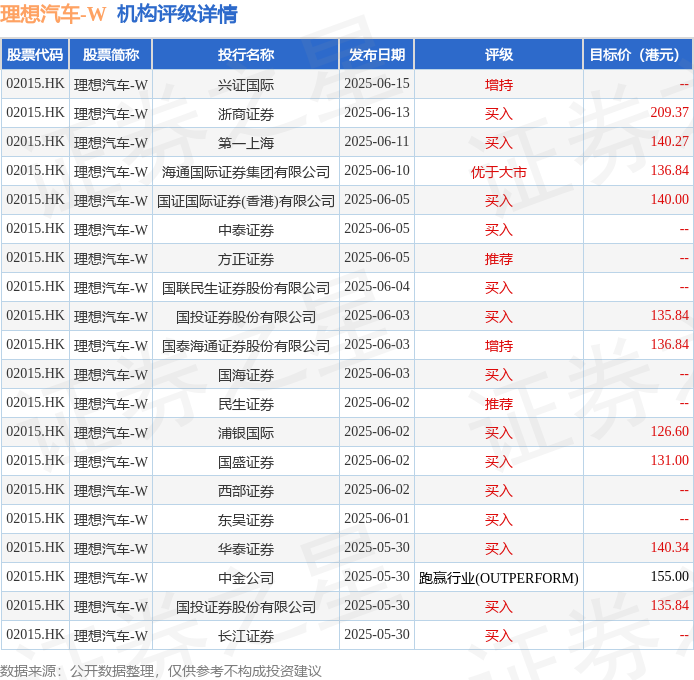Click the date 2025-06-11
694x680 pixels.
377,141
